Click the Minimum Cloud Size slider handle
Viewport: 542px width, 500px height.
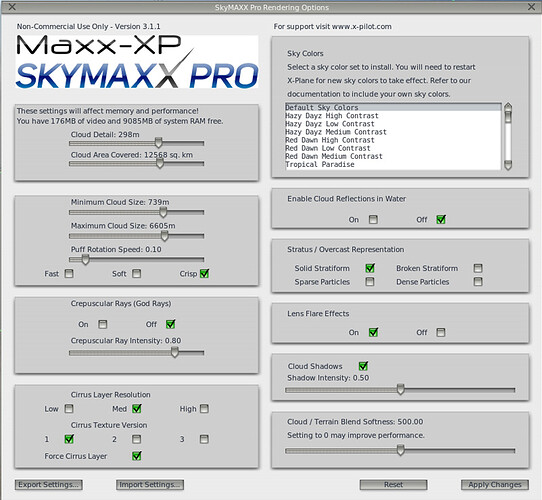click(x=163, y=212)
